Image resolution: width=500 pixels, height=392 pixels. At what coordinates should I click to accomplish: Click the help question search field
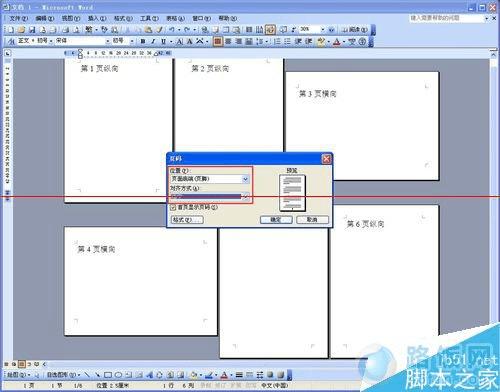pos(447,18)
